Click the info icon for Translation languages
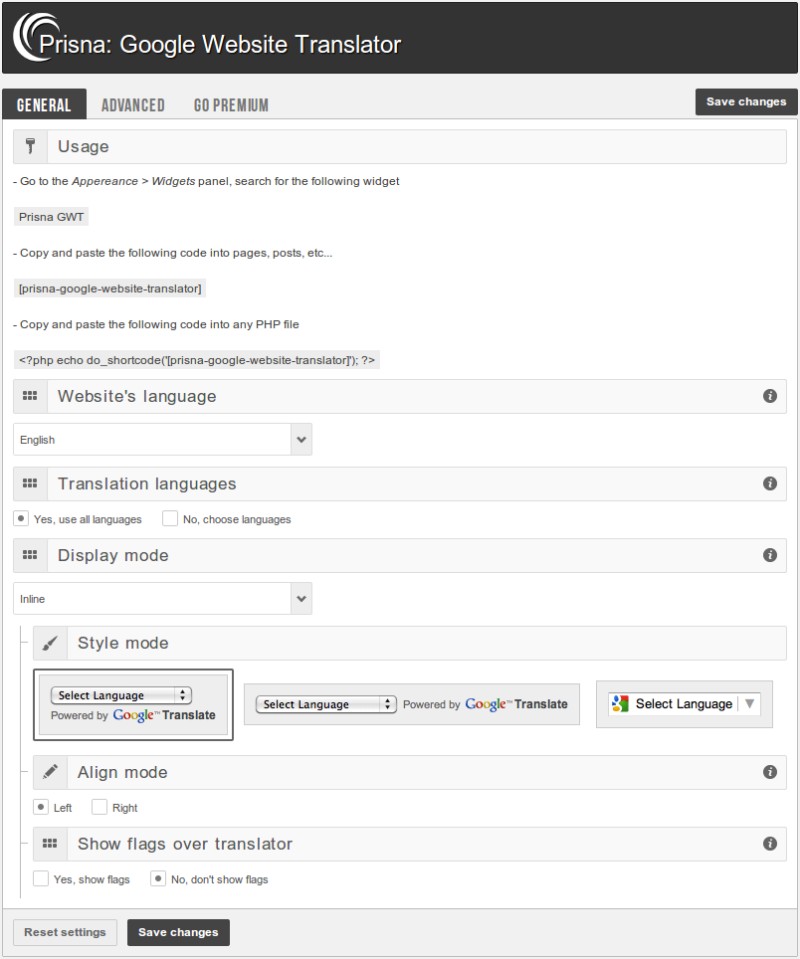The height and width of the screenshot is (959, 800). pyautogui.click(x=770, y=483)
